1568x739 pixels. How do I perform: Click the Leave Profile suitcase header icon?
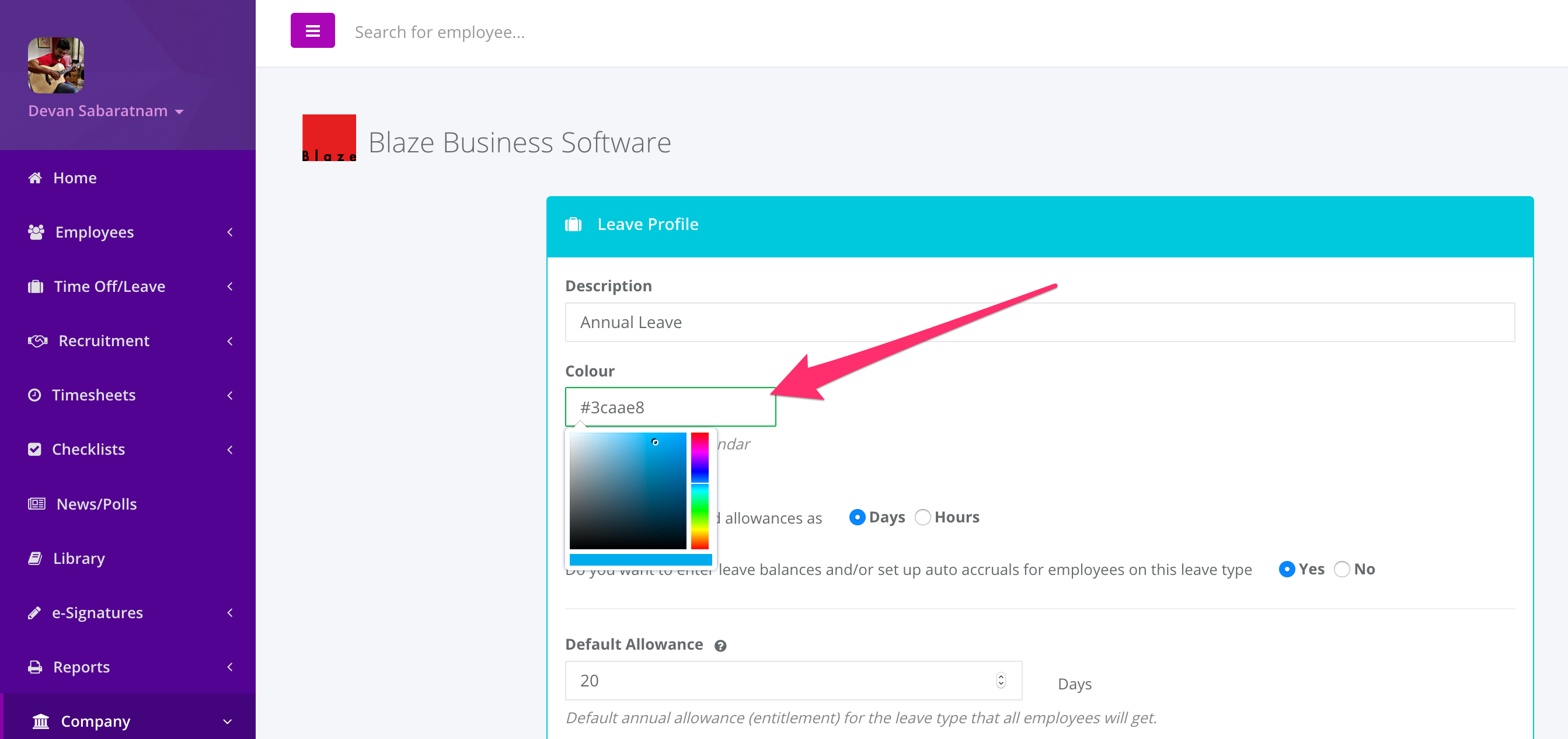573,224
